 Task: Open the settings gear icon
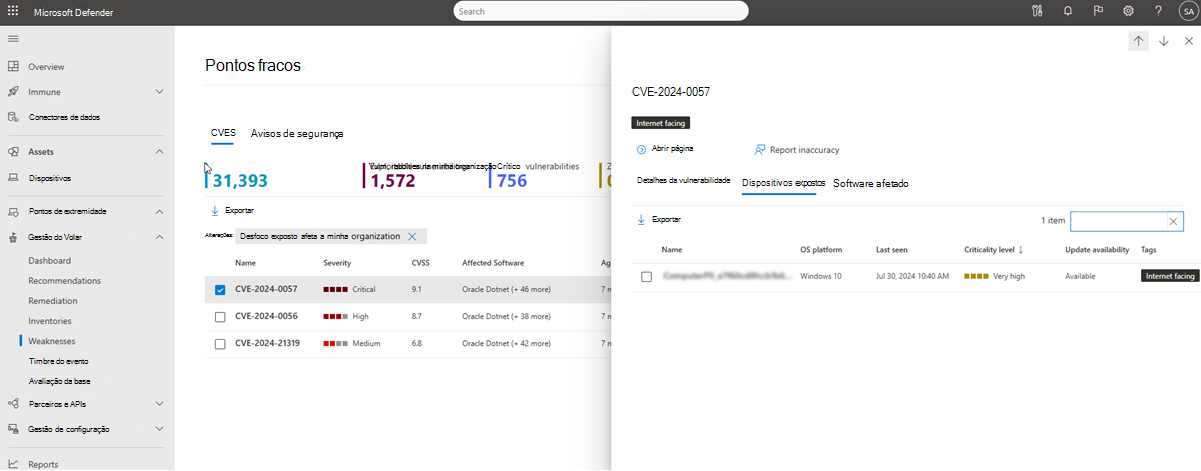1128,11
